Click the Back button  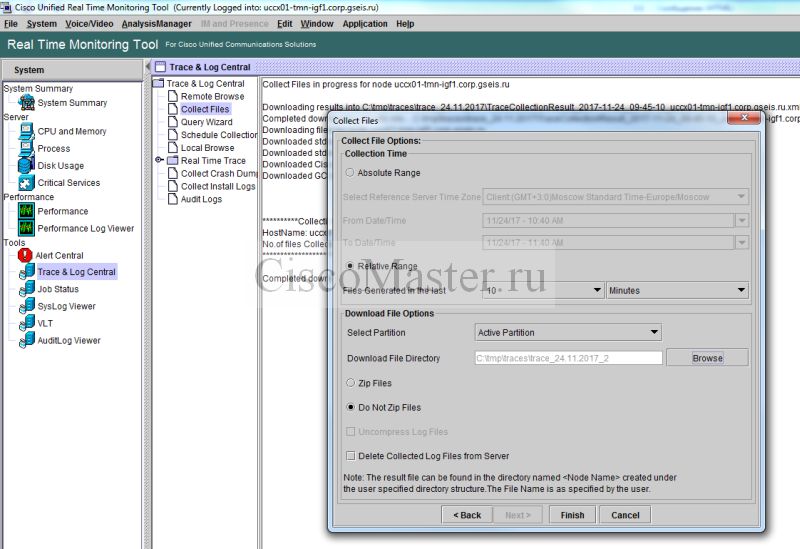pyautogui.click(x=467, y=515)
